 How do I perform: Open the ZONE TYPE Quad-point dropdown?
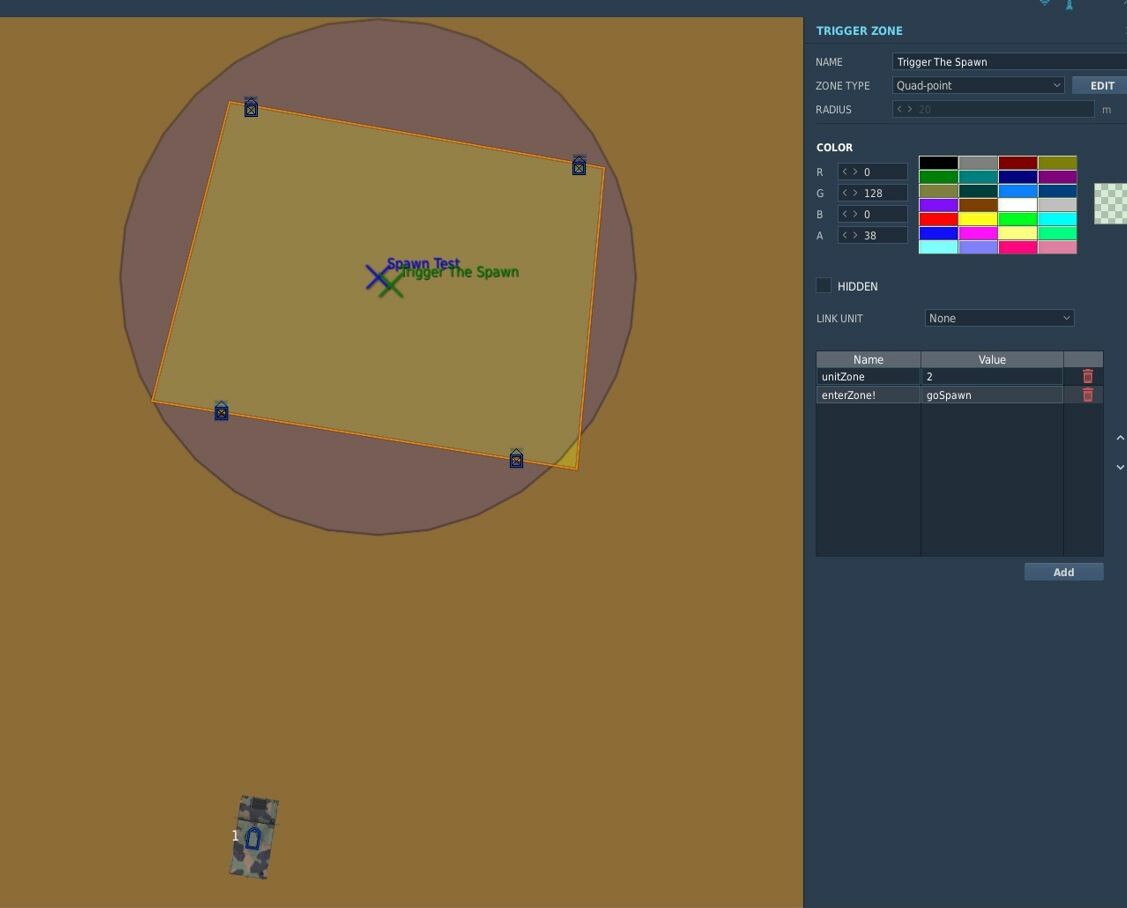978,86
